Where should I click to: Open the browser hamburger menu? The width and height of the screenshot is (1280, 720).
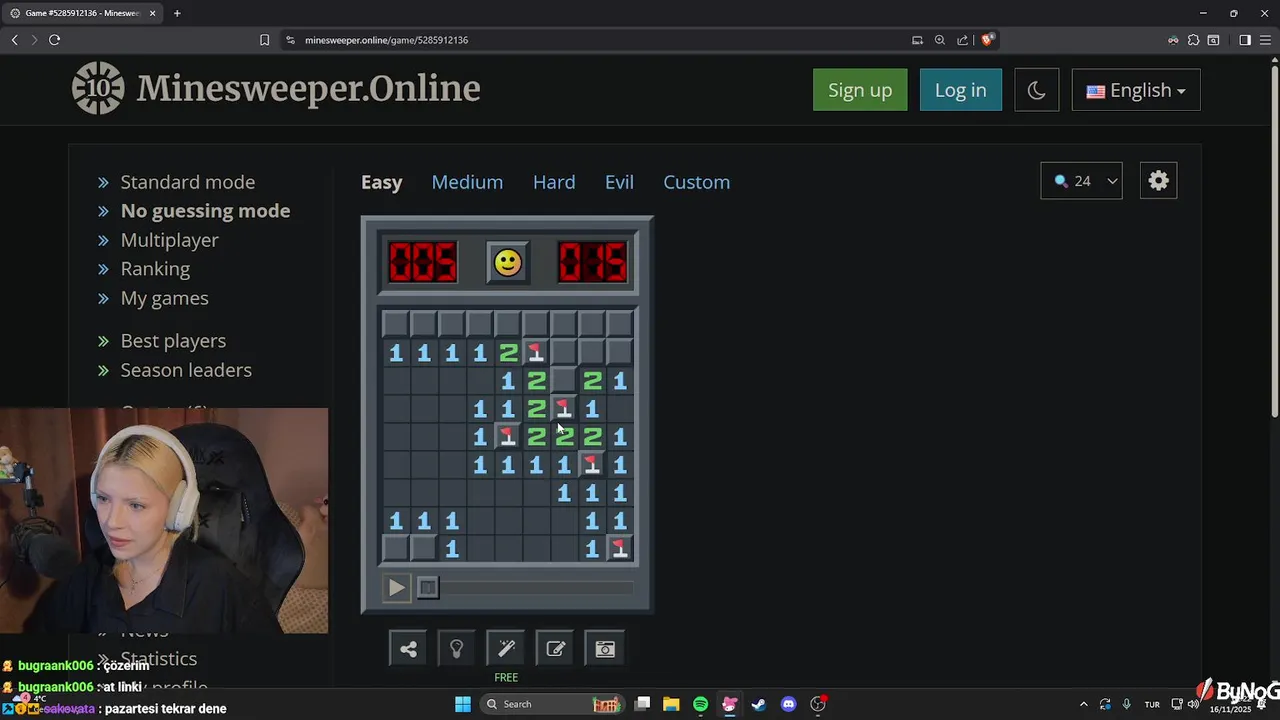click(x=1265, y=40)
